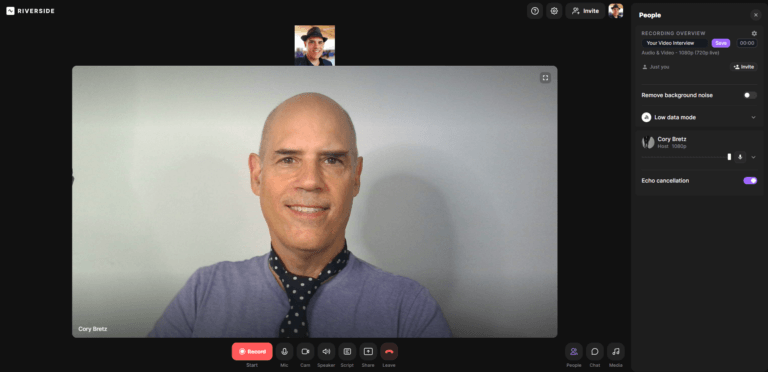Mute the microphone using Mic button

284,351
